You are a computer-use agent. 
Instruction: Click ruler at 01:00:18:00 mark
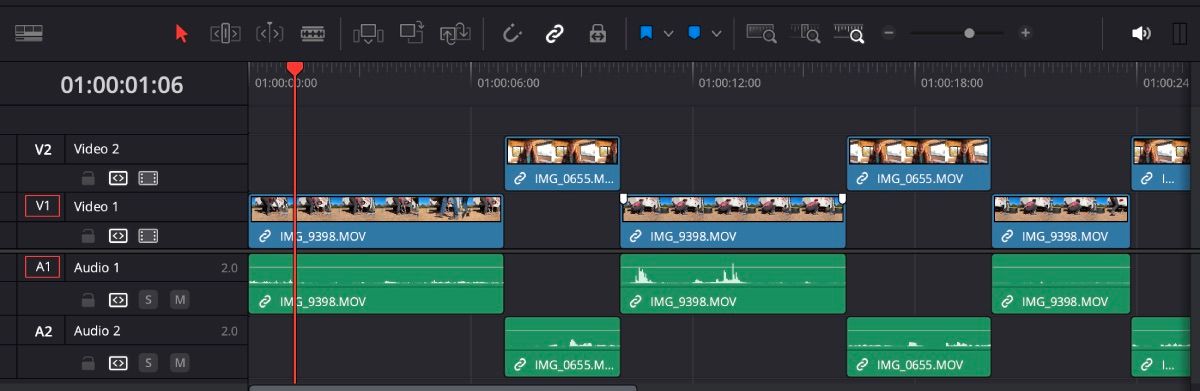951,83
